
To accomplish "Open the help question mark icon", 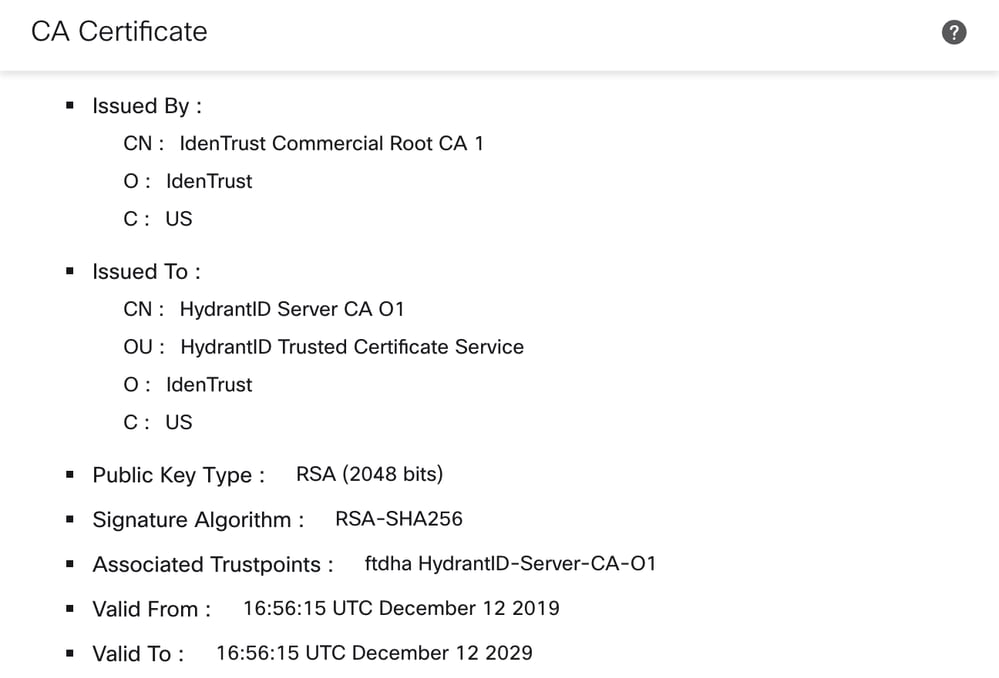I will tap(954, 32).
